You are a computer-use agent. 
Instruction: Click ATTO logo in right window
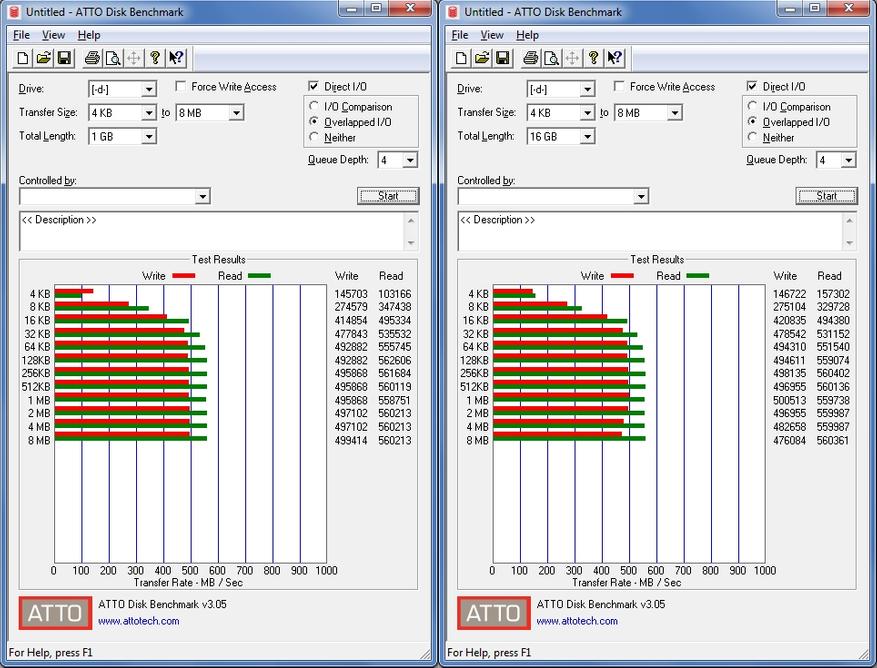(x=493, y=613)
